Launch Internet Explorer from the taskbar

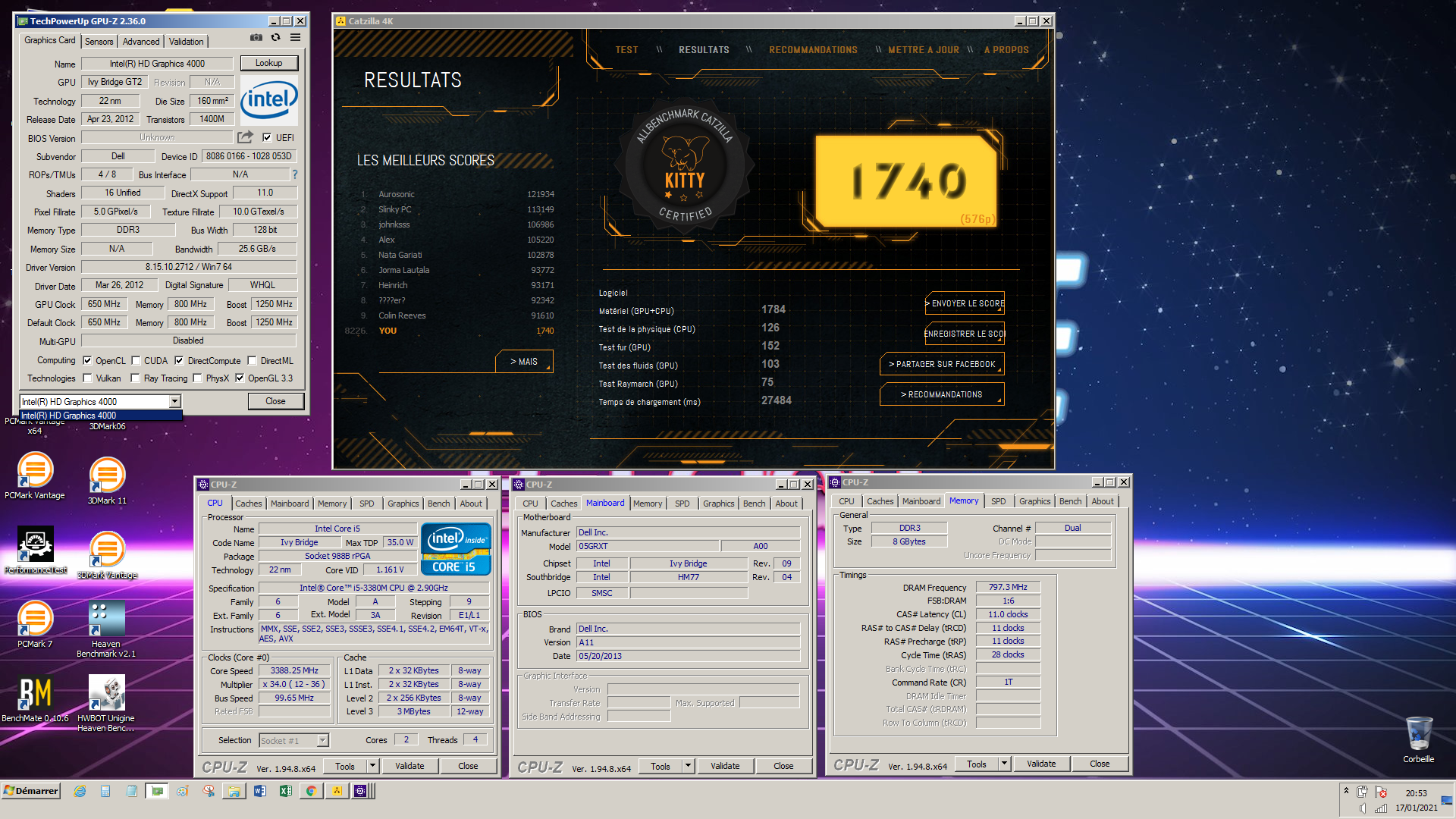pyautogui.click(x=80, y=791)
